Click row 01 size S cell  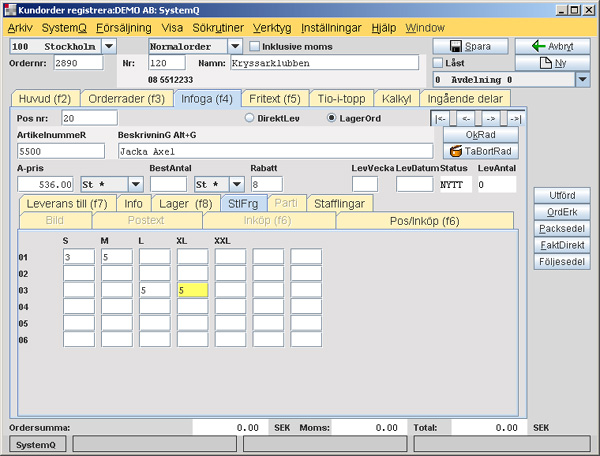click(x=79, y=257)
